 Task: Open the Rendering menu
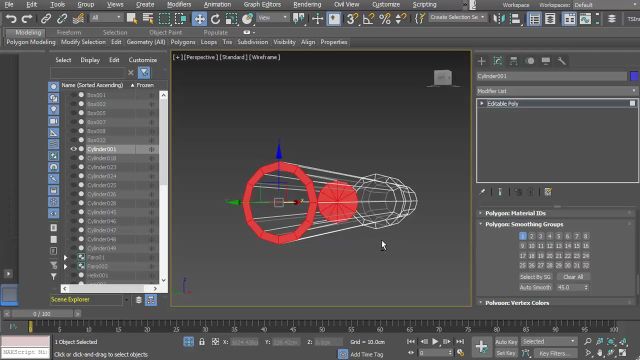[307, 4]
